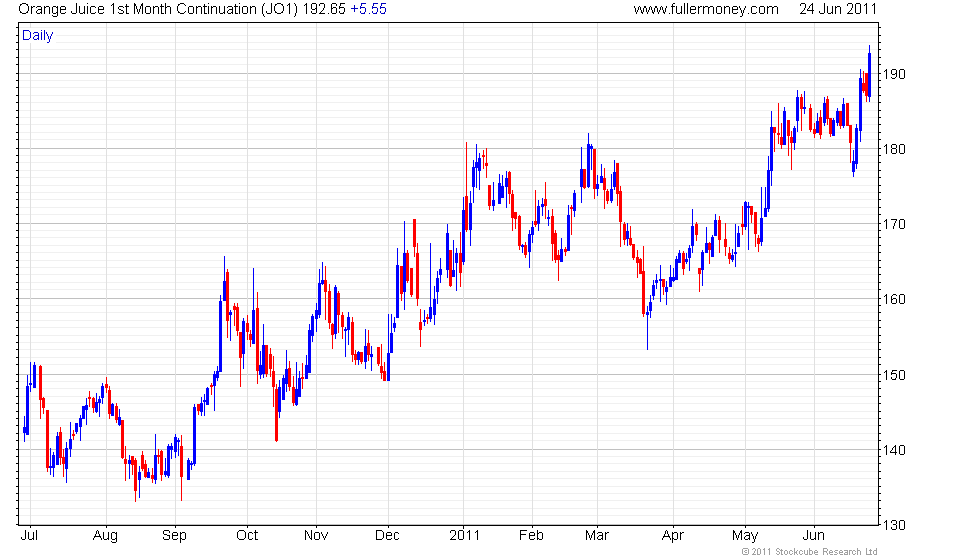This screenshot has width=960, height=560.
Task: Click the 'Daily' interval label
Action: pos(37,35)
